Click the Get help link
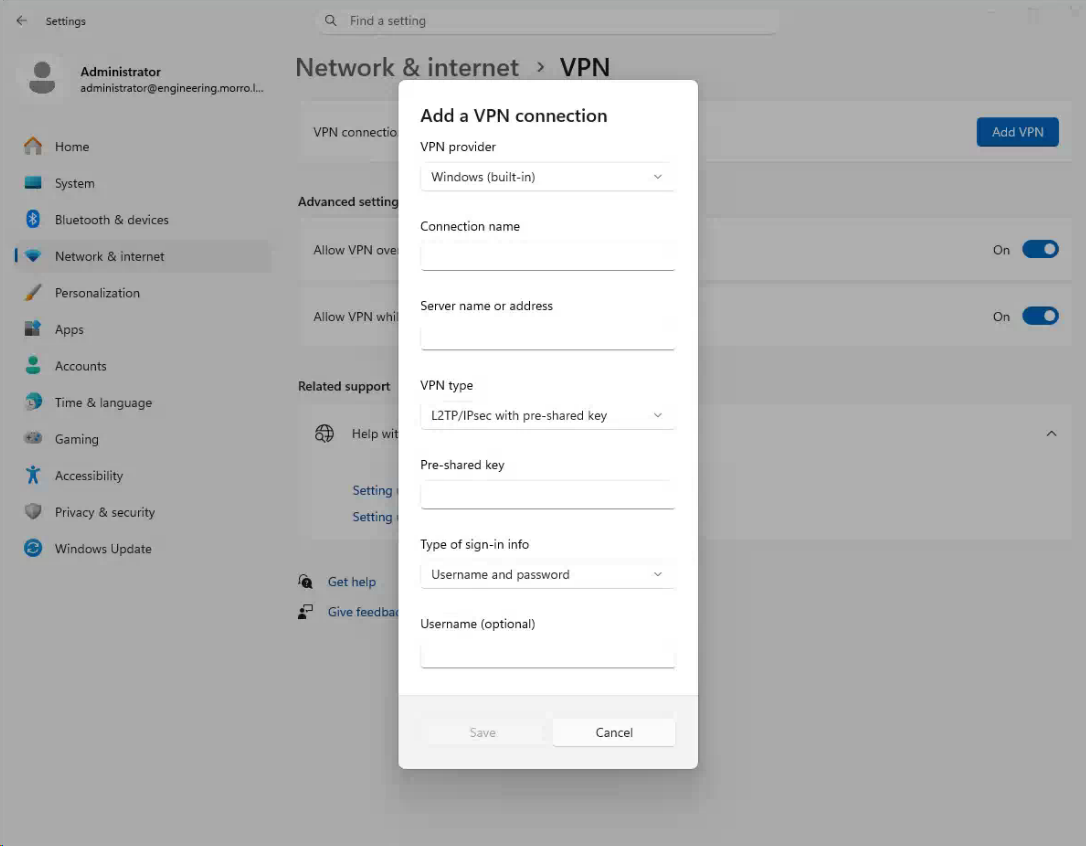 (x=352, y=582)
